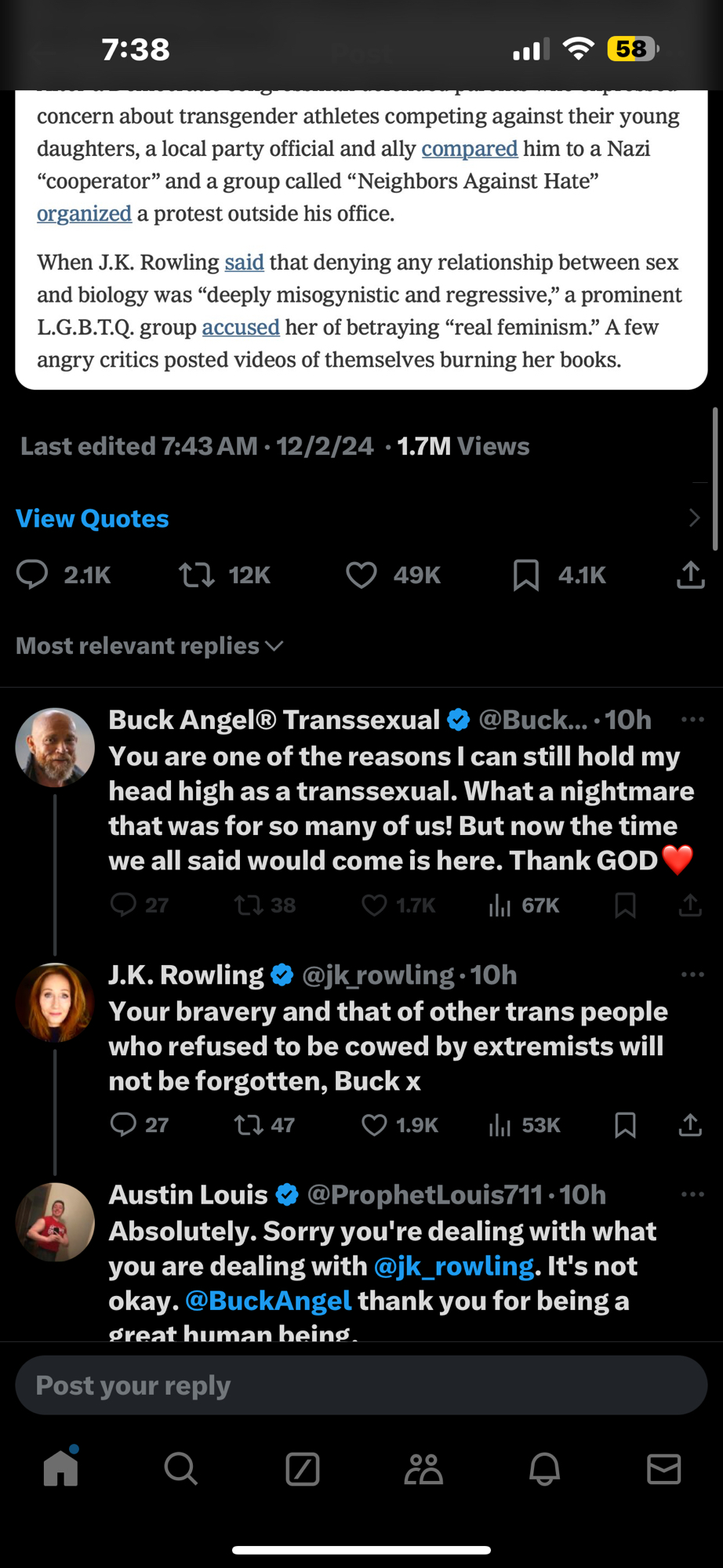Image resolution: width=723 pixels, height=1568 pixels.
Task: Repost the main post showing 12K
Action: click(x=197, y=575)
